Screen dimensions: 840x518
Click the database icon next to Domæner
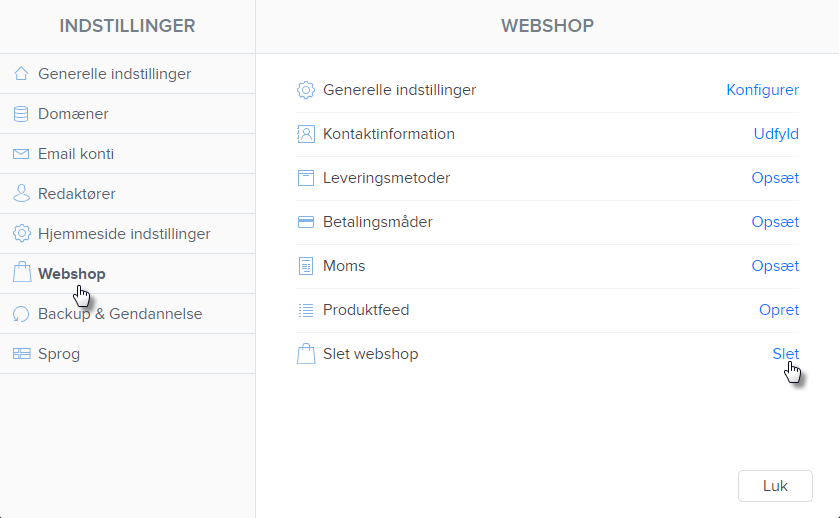(21, 114)
